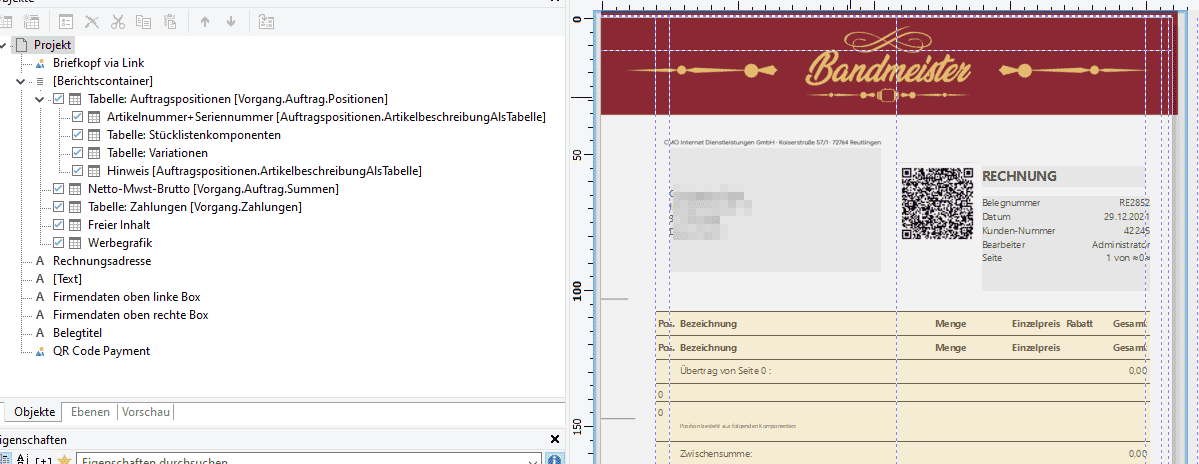Select Rechnungsadresse object in tree

pos(102,261)
